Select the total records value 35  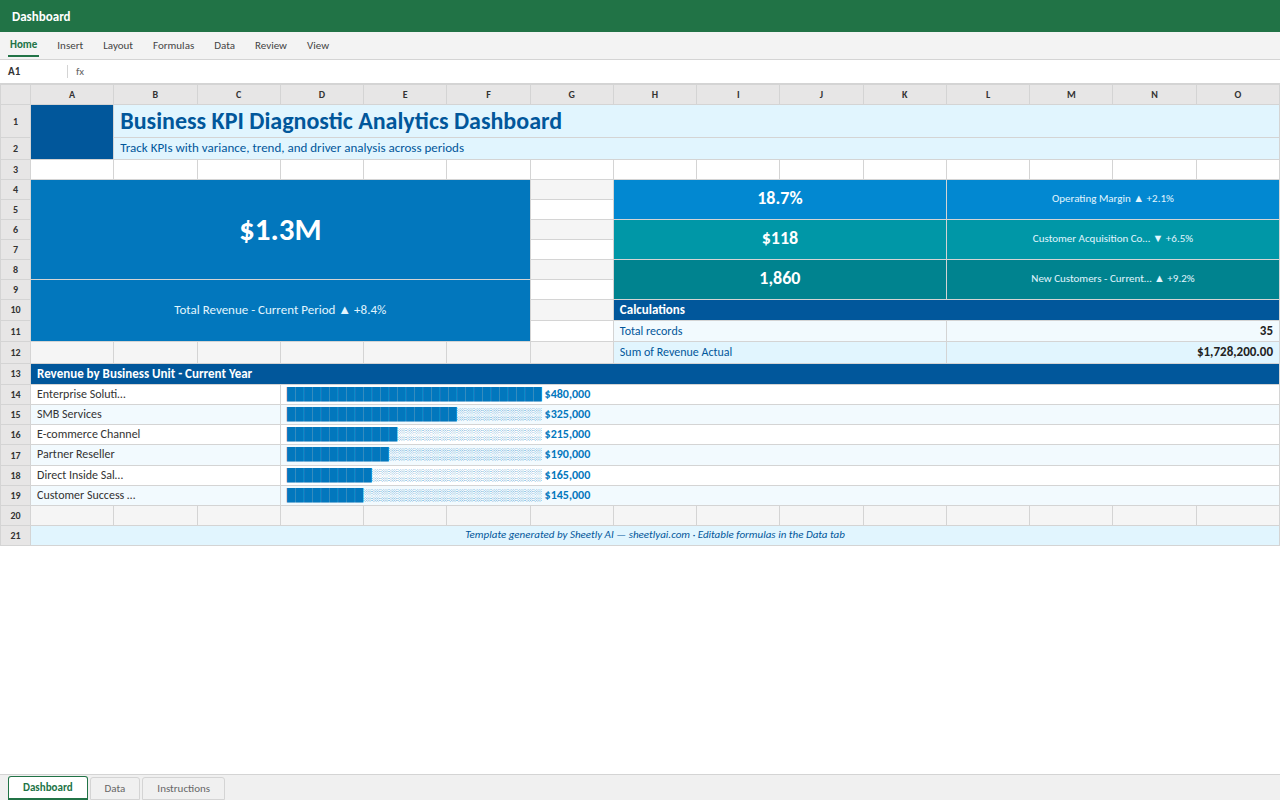click(1113, 331)
